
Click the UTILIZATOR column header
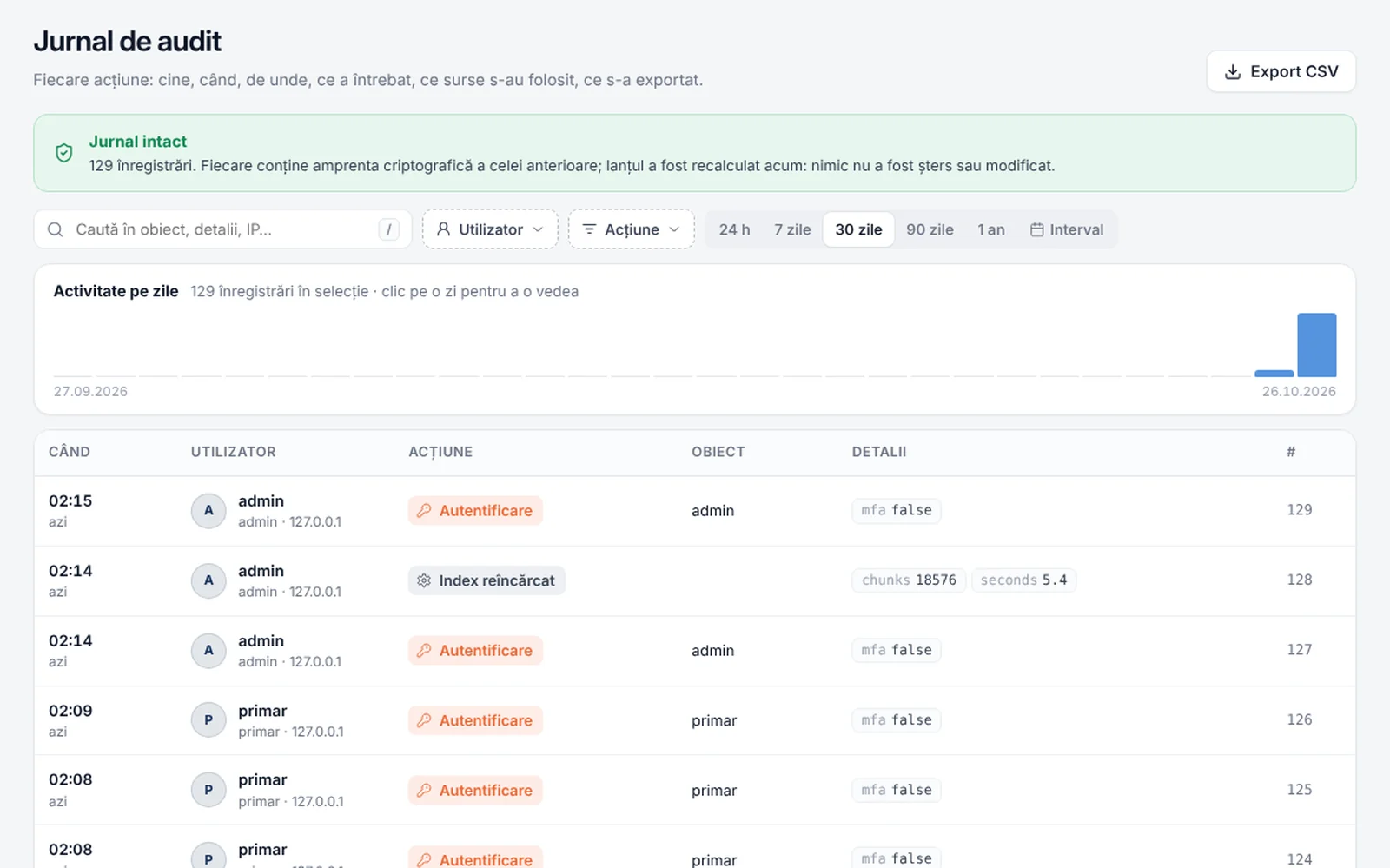point(234,452)
